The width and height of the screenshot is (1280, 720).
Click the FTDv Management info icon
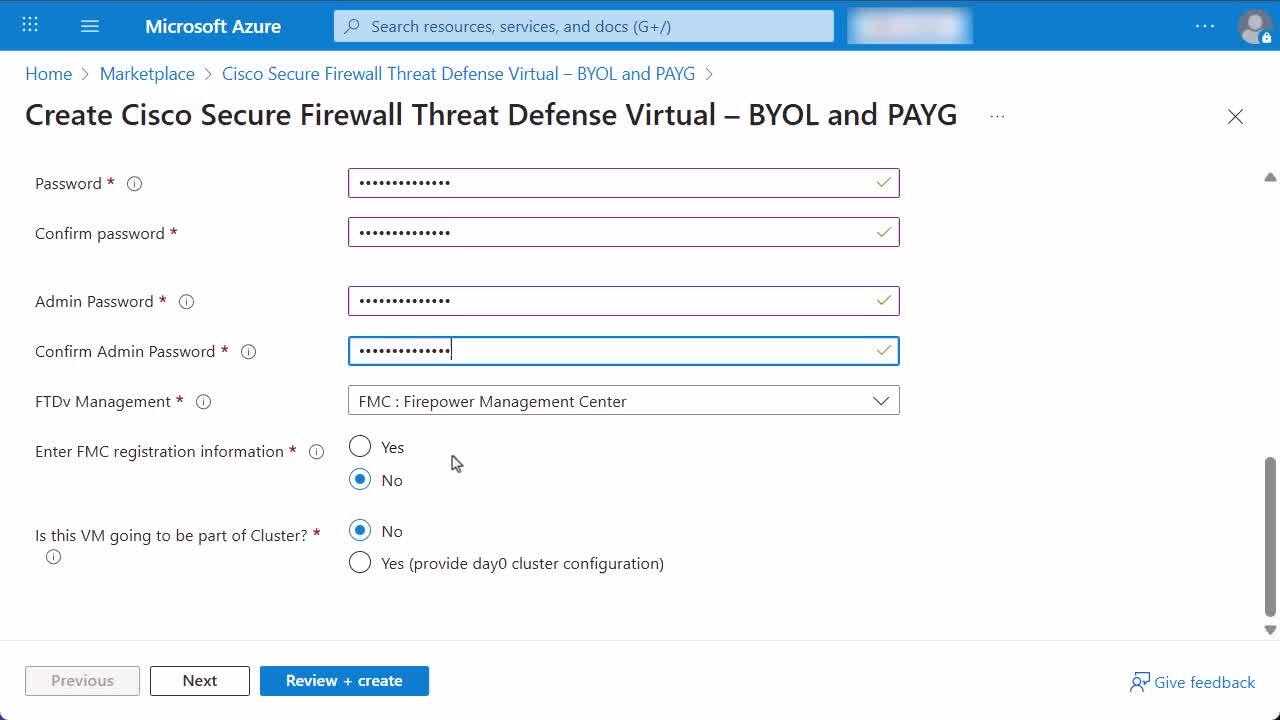click(x=204, y=402)
